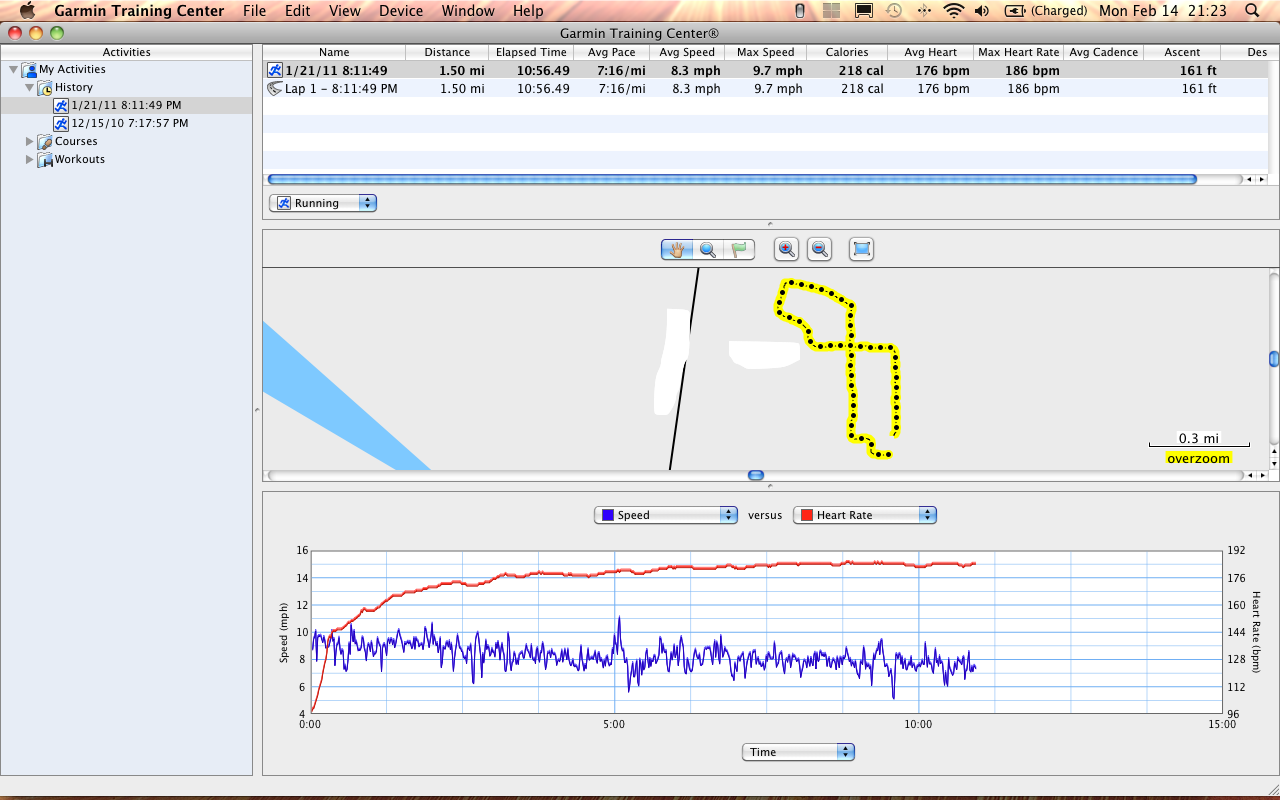
Task: Sort table by the Distance column header
Action: [447, 52]
